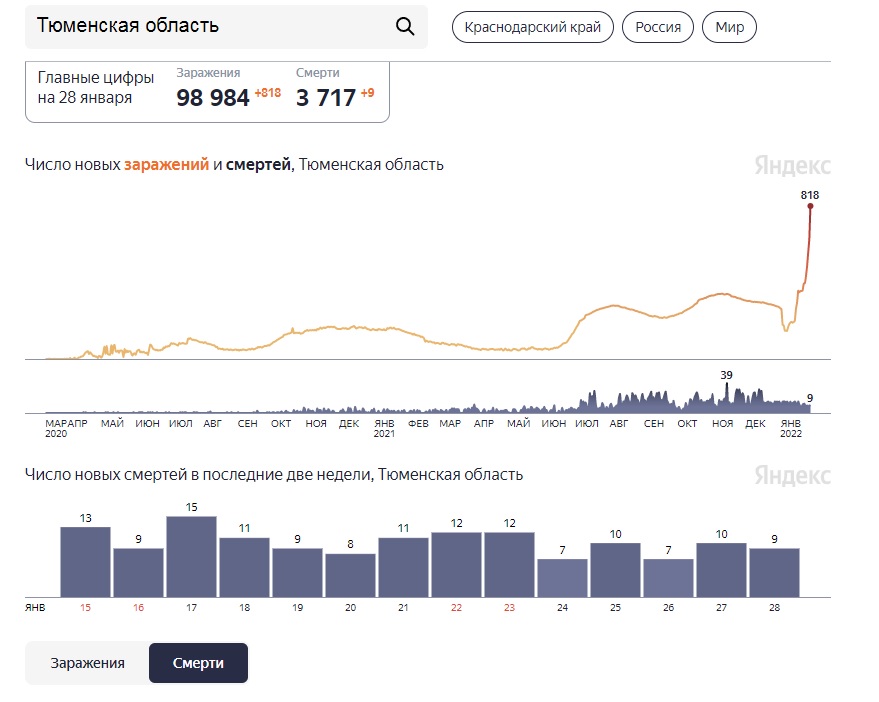
Task: Click the January 24 bar showing 7
Action: click(562, 577)
